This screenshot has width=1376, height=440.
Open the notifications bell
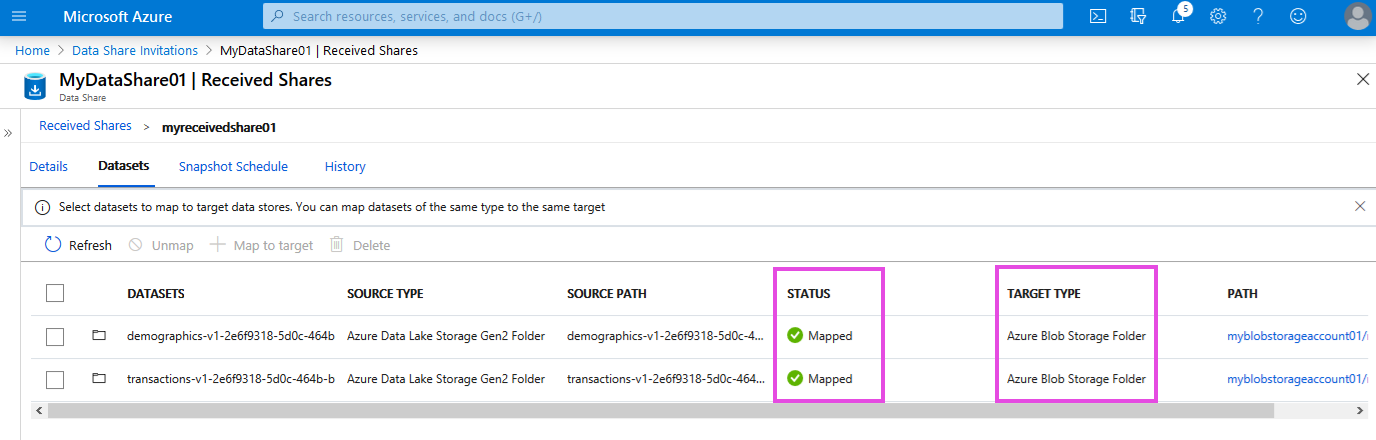1179,16
